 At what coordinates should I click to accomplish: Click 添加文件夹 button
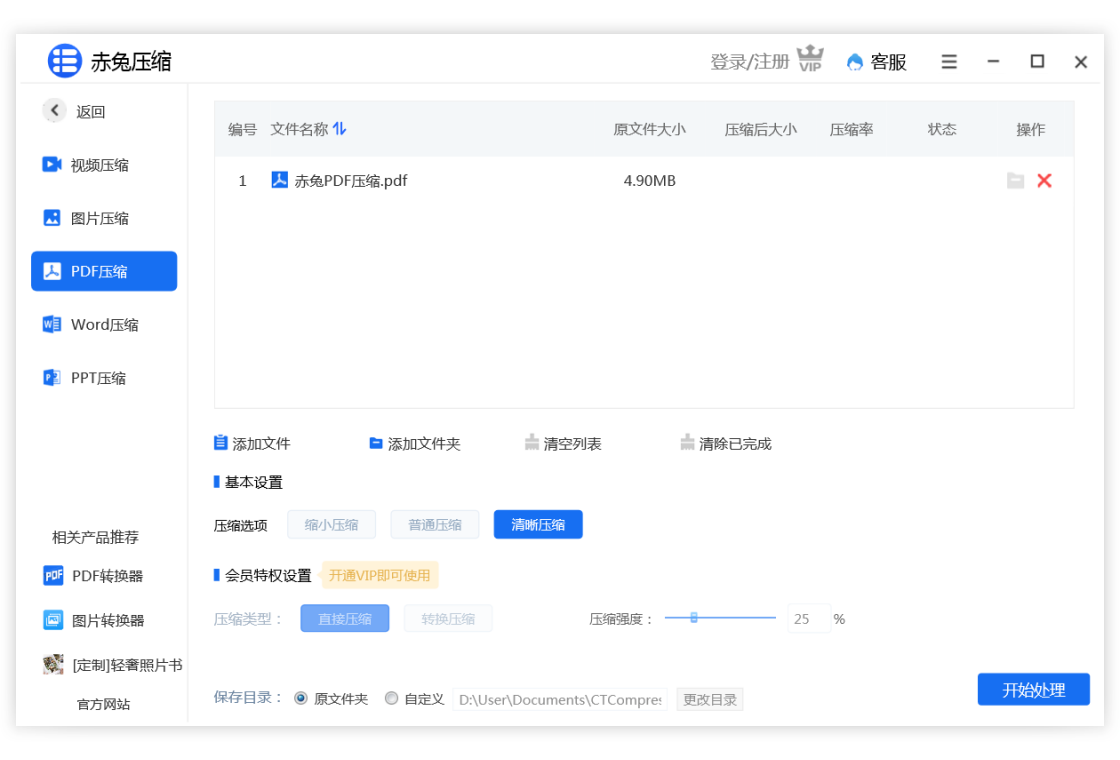(414, 444)
